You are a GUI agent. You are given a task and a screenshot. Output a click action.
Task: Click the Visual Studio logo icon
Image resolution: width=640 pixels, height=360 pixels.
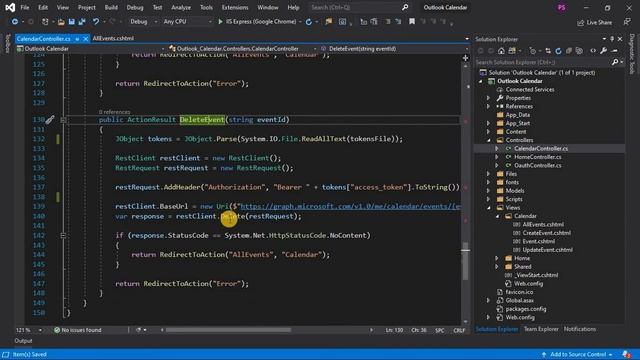tap(10, 7)
